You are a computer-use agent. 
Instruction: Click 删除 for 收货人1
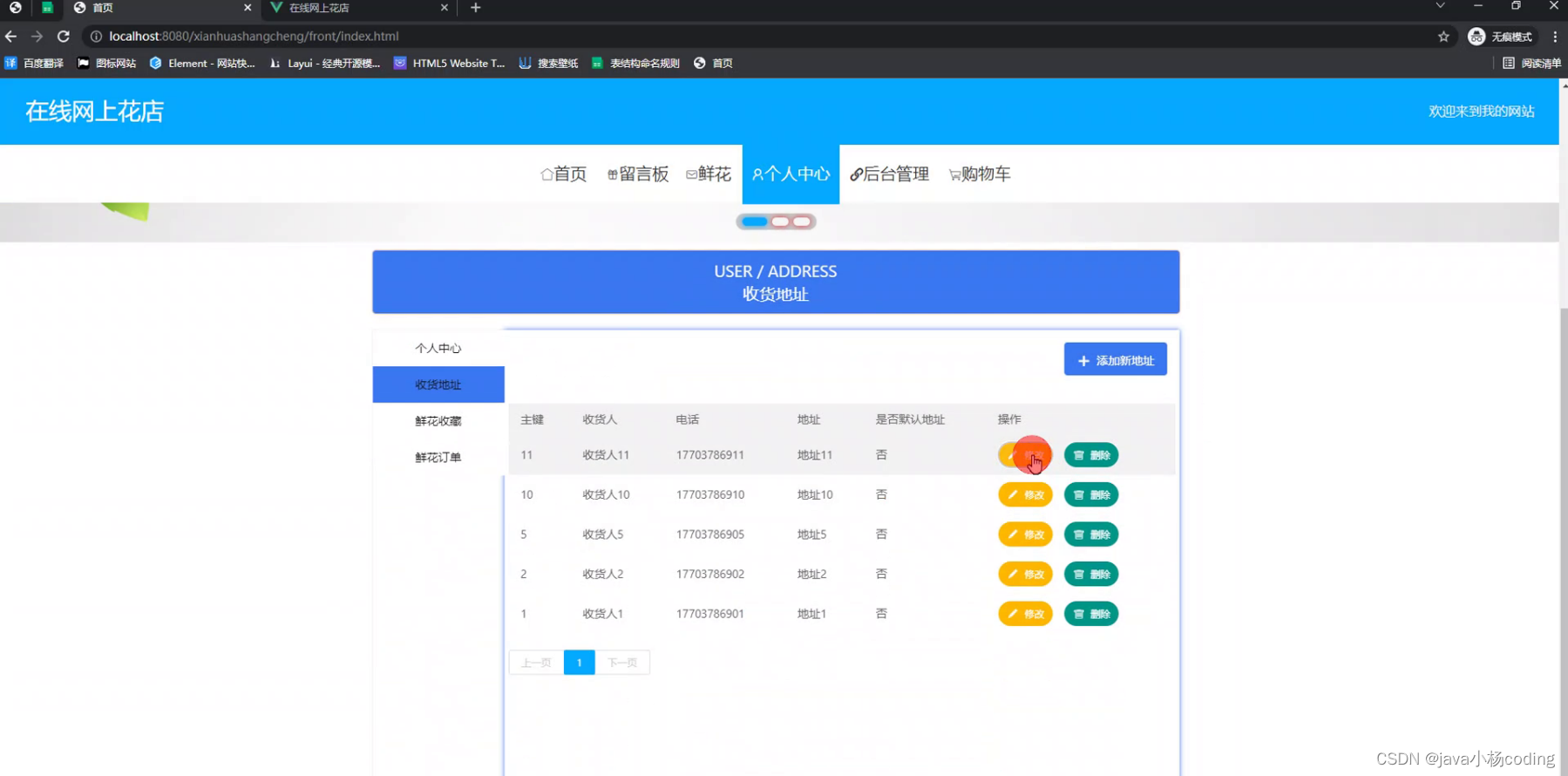point(1091,614)
